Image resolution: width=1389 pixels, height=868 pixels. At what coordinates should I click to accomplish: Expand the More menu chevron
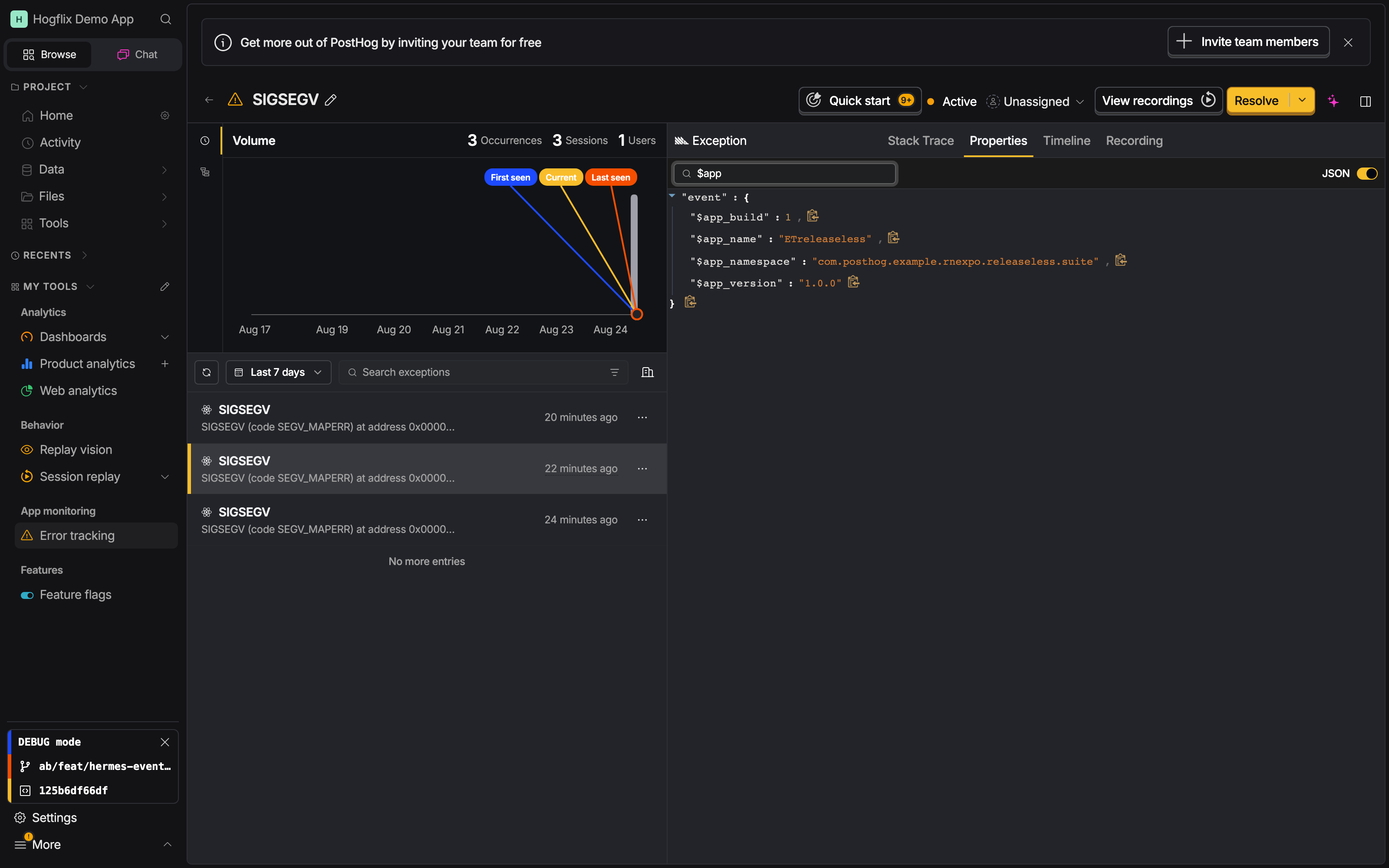point(167,845)
